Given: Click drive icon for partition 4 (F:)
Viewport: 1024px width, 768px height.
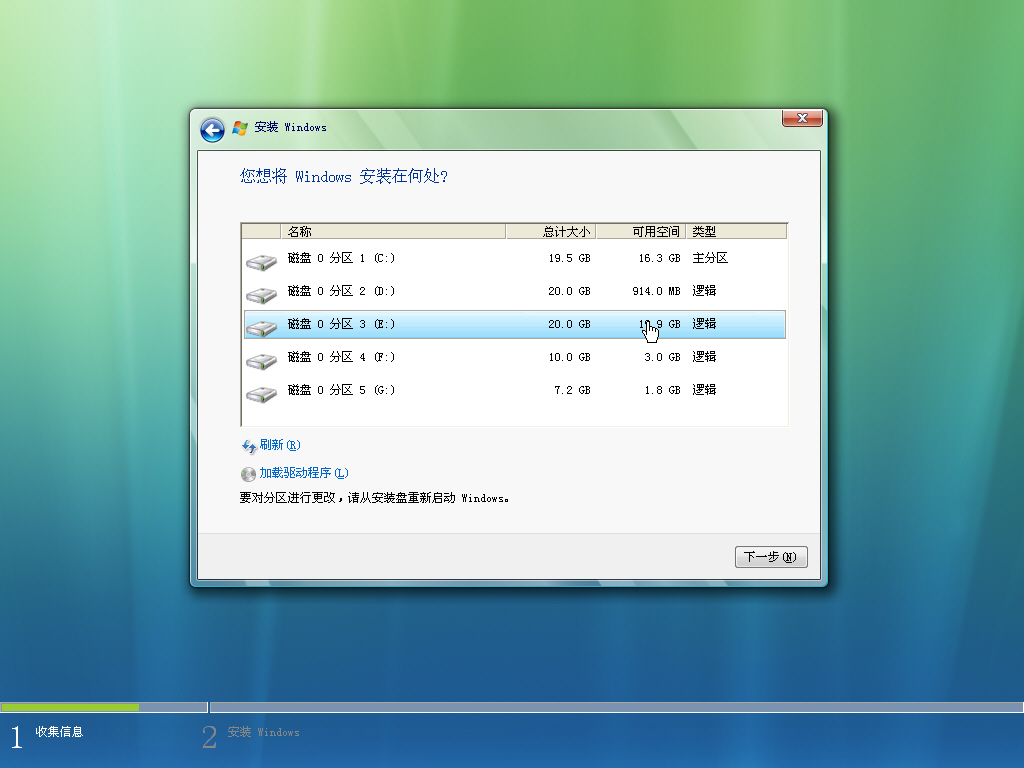Looking at the screenshot, I should [x=261, y=360].
